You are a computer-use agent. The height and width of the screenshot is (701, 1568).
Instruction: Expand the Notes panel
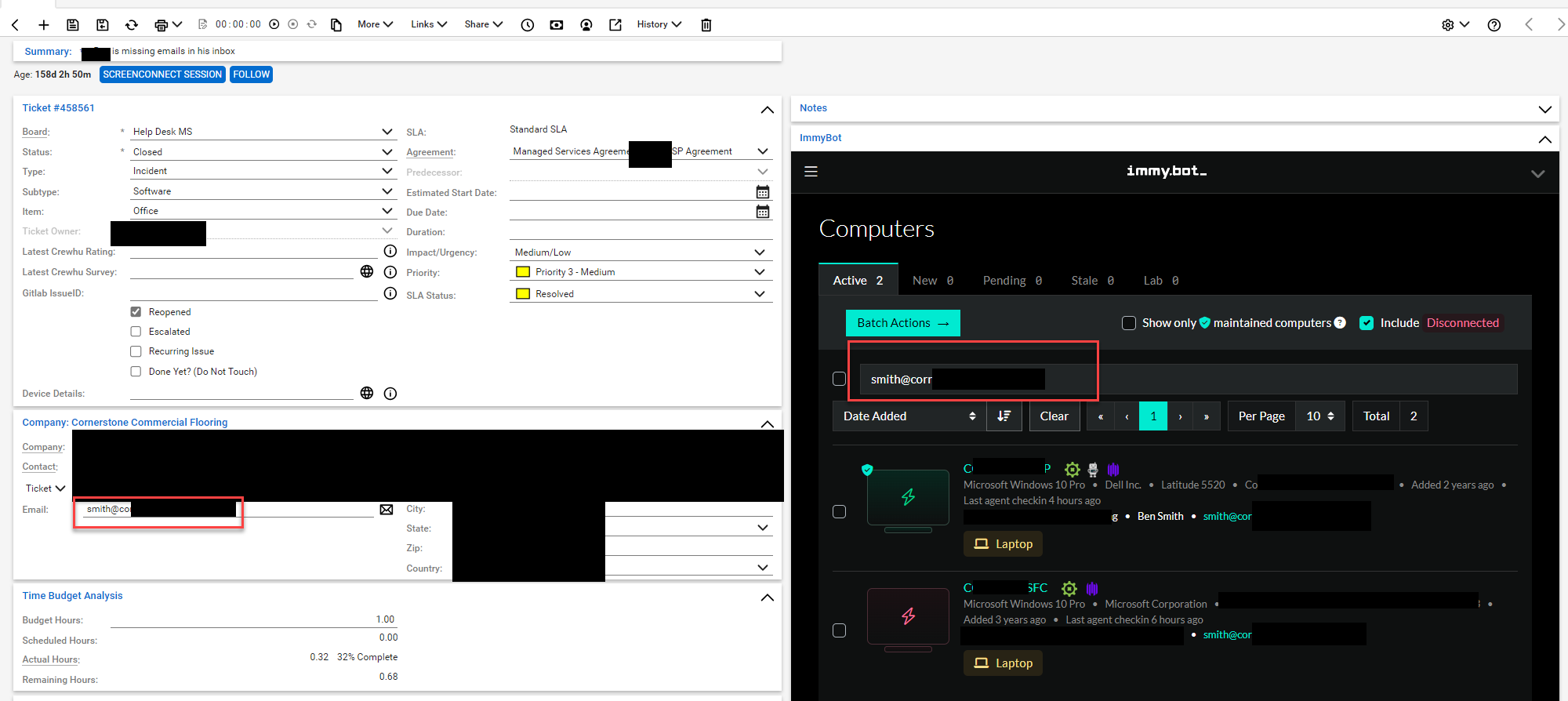coord(1544,109)
